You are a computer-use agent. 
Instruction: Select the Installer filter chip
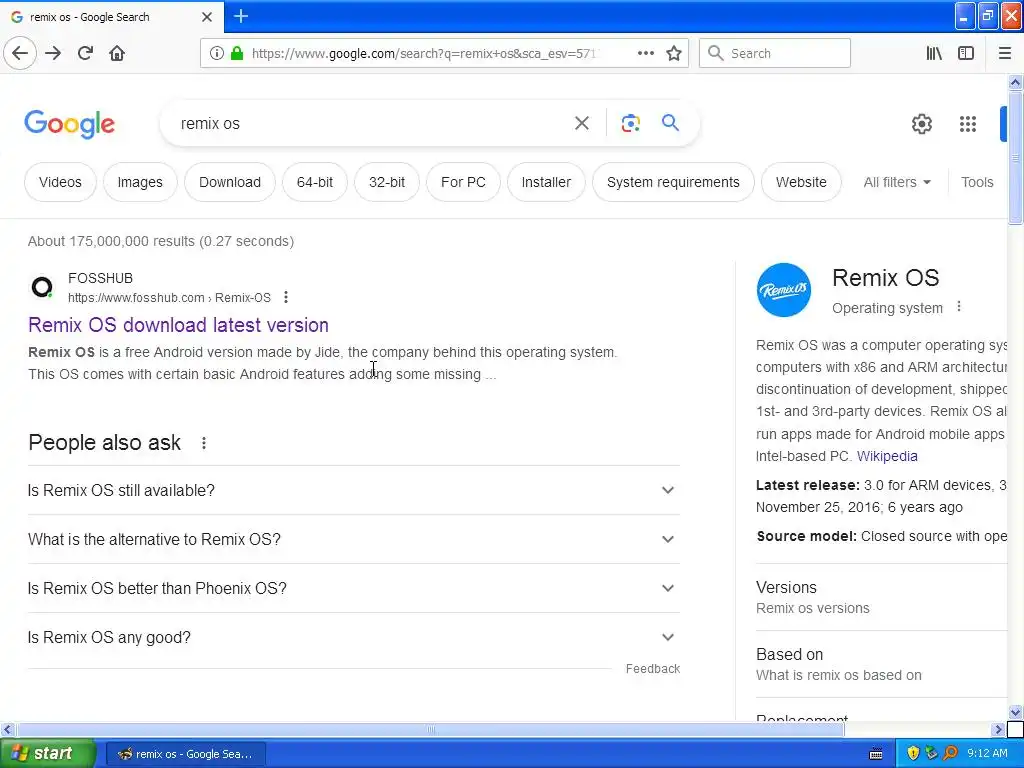[546, 182]
